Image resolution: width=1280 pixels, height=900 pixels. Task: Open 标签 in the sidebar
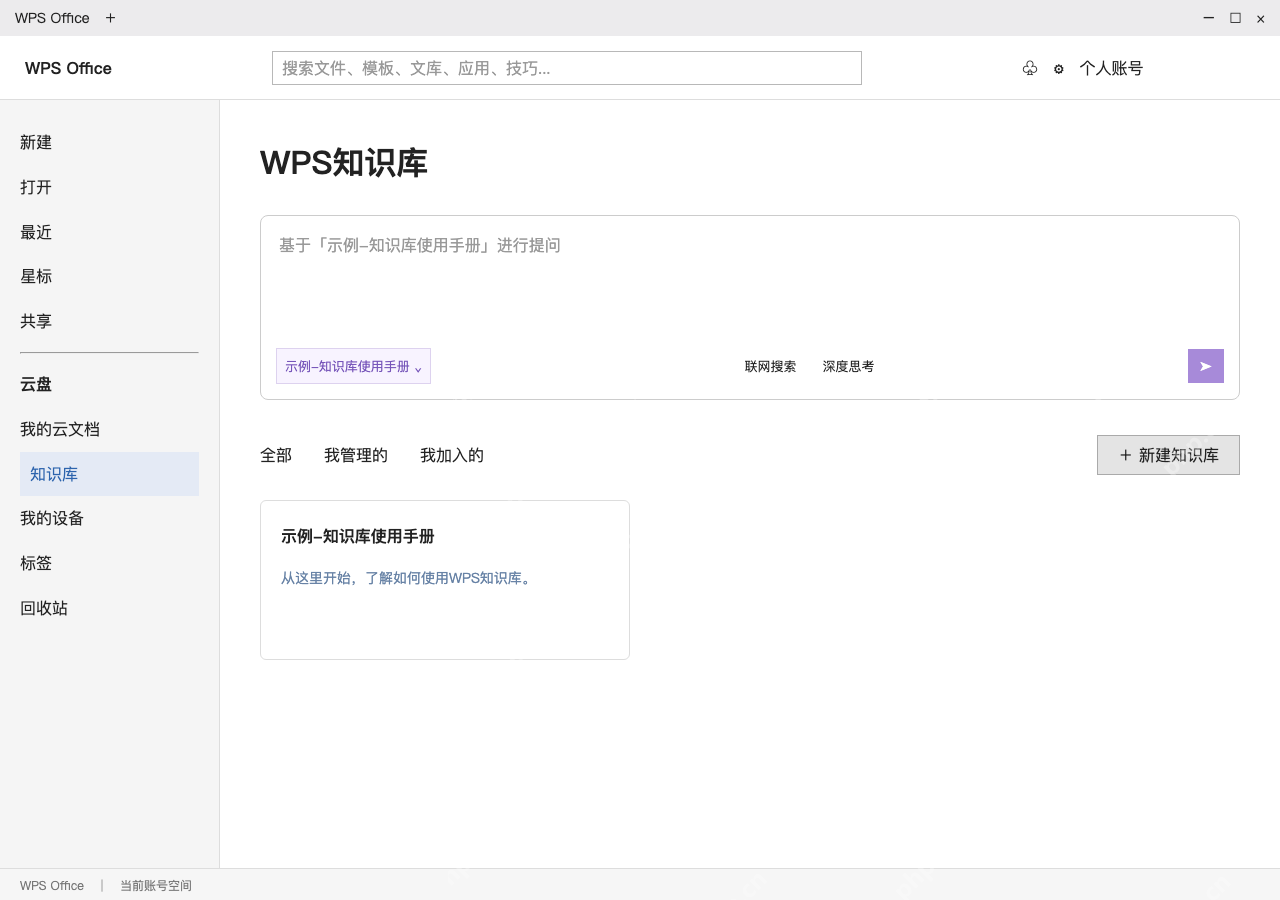pos(36,563)
